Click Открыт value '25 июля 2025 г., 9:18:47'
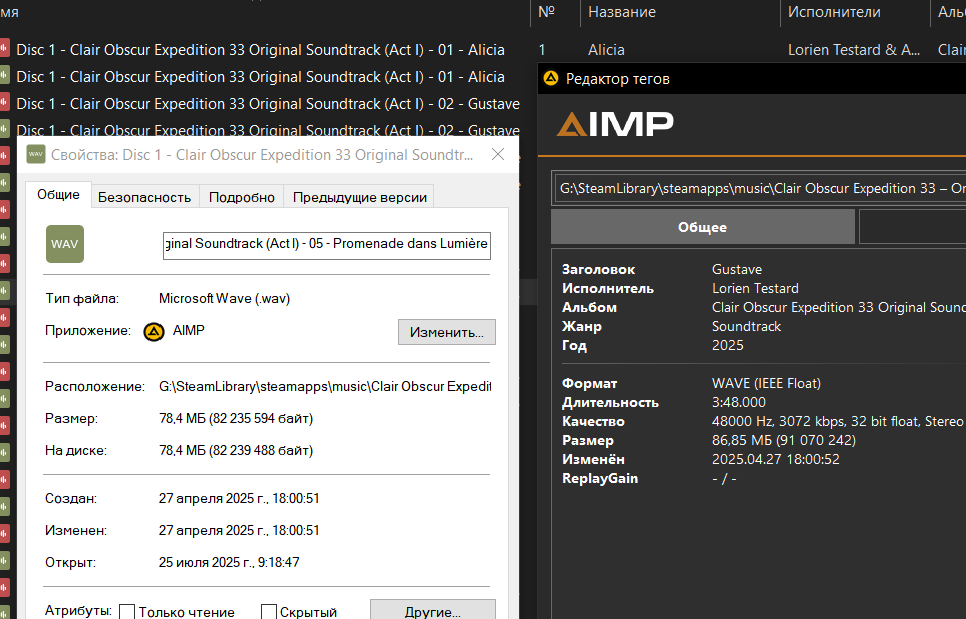Image resolution: width=966 pixels, height=619 pixels. (229, 562)
